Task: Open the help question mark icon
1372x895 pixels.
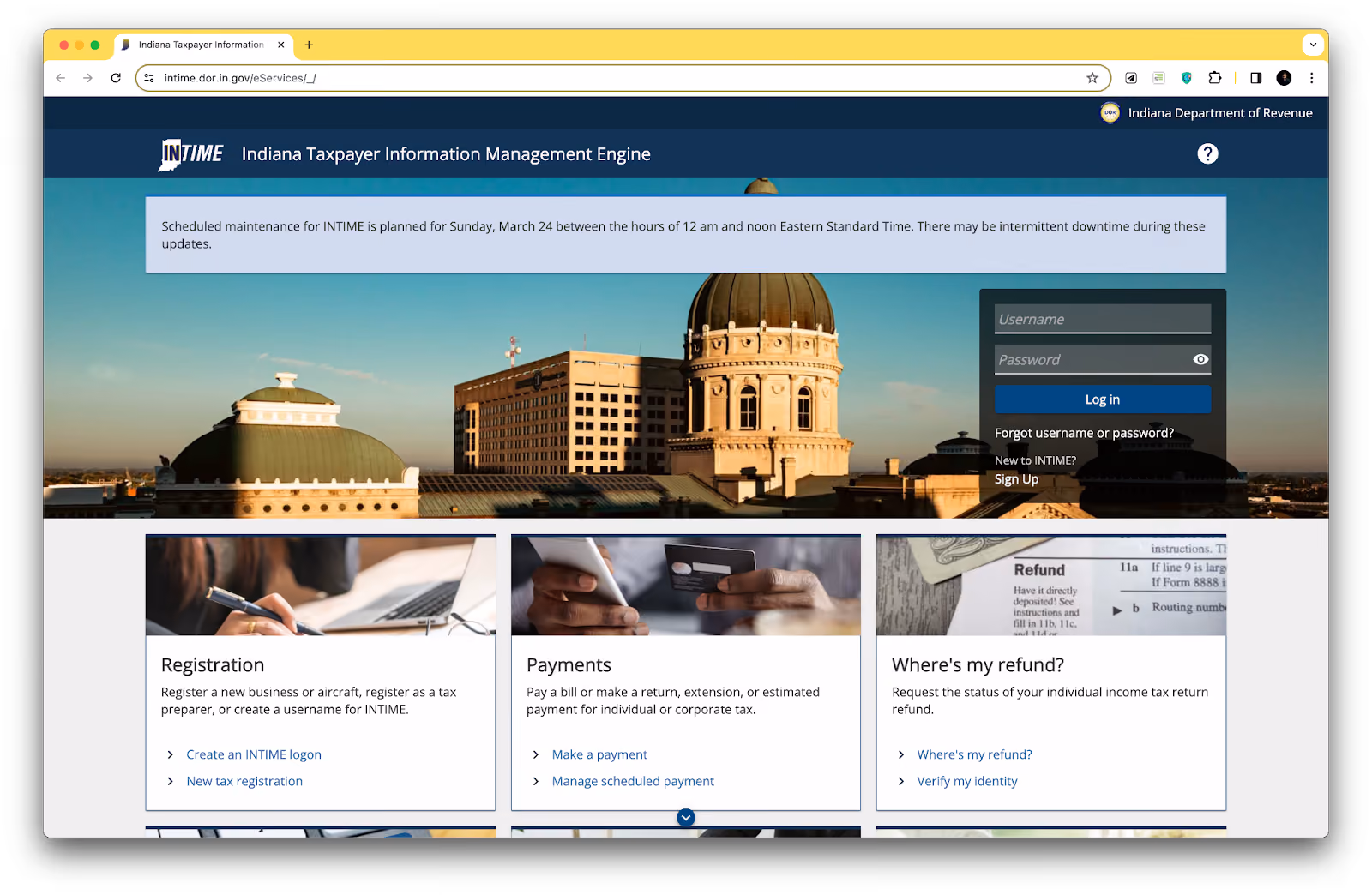Action: [1207, 153]
